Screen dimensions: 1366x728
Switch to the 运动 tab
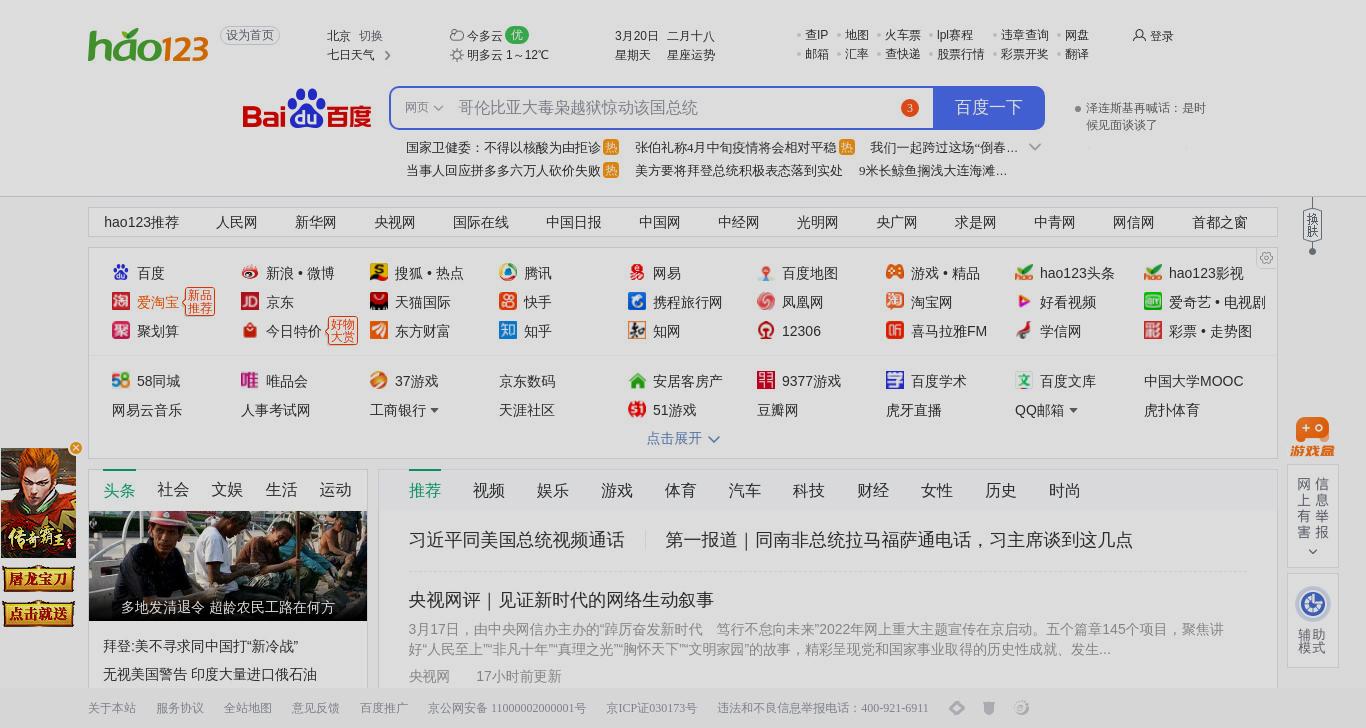[335, 490]
